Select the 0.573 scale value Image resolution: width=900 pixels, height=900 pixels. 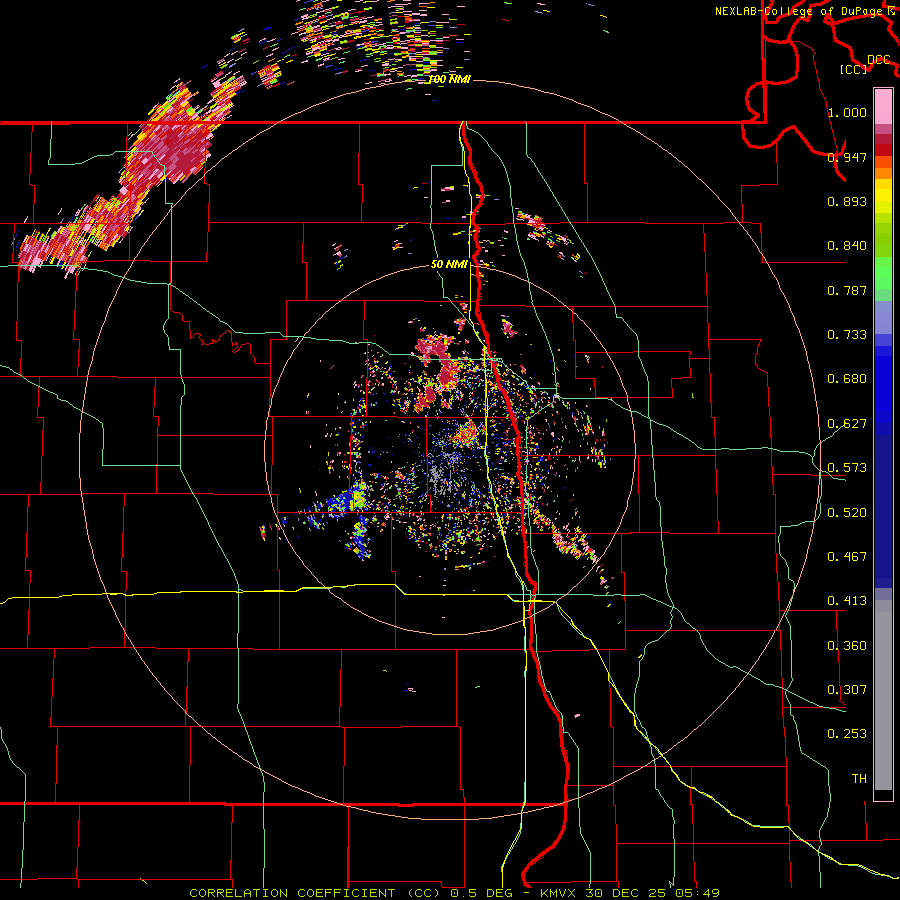[847, 468]
